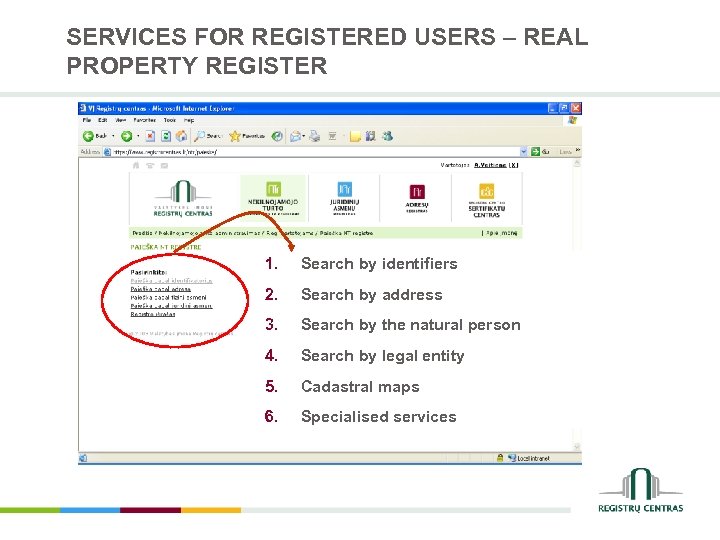Image resolution: width=720 pixels, height=540 pixels.
Task: Open the Juridinių Asmenų register tab
Action: click(x=344, y=198)
